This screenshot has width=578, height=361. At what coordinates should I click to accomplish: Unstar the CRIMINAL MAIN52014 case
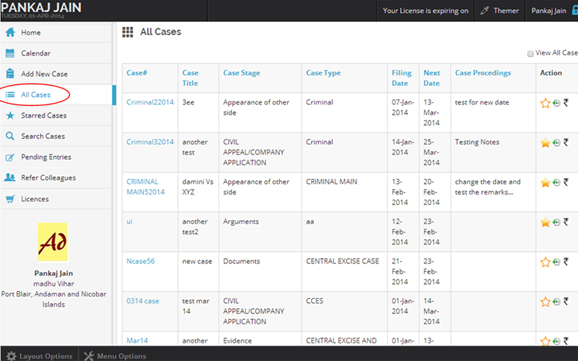(x=545, y=183)
